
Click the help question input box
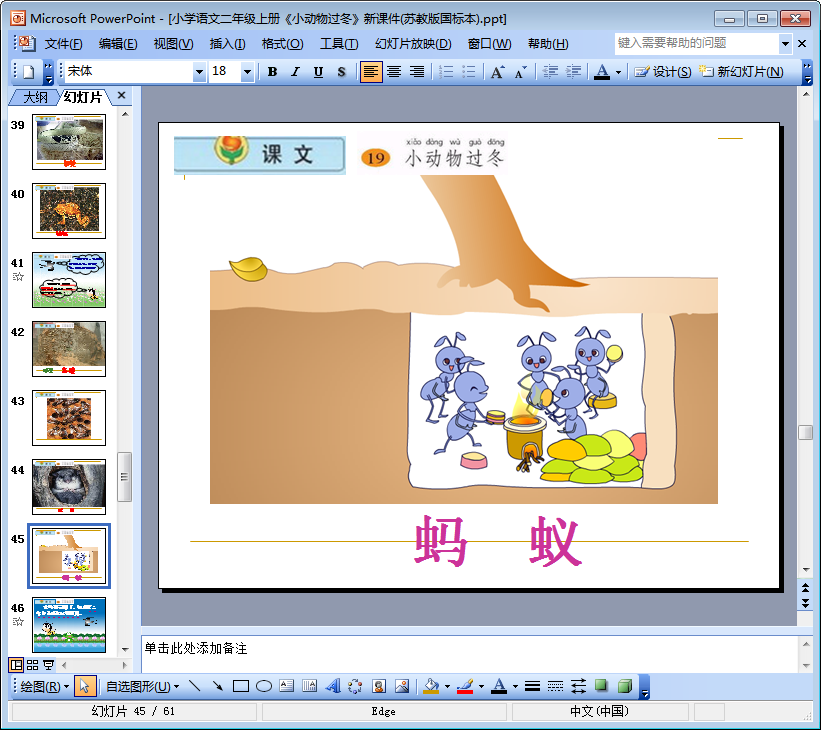coord(696,43)
